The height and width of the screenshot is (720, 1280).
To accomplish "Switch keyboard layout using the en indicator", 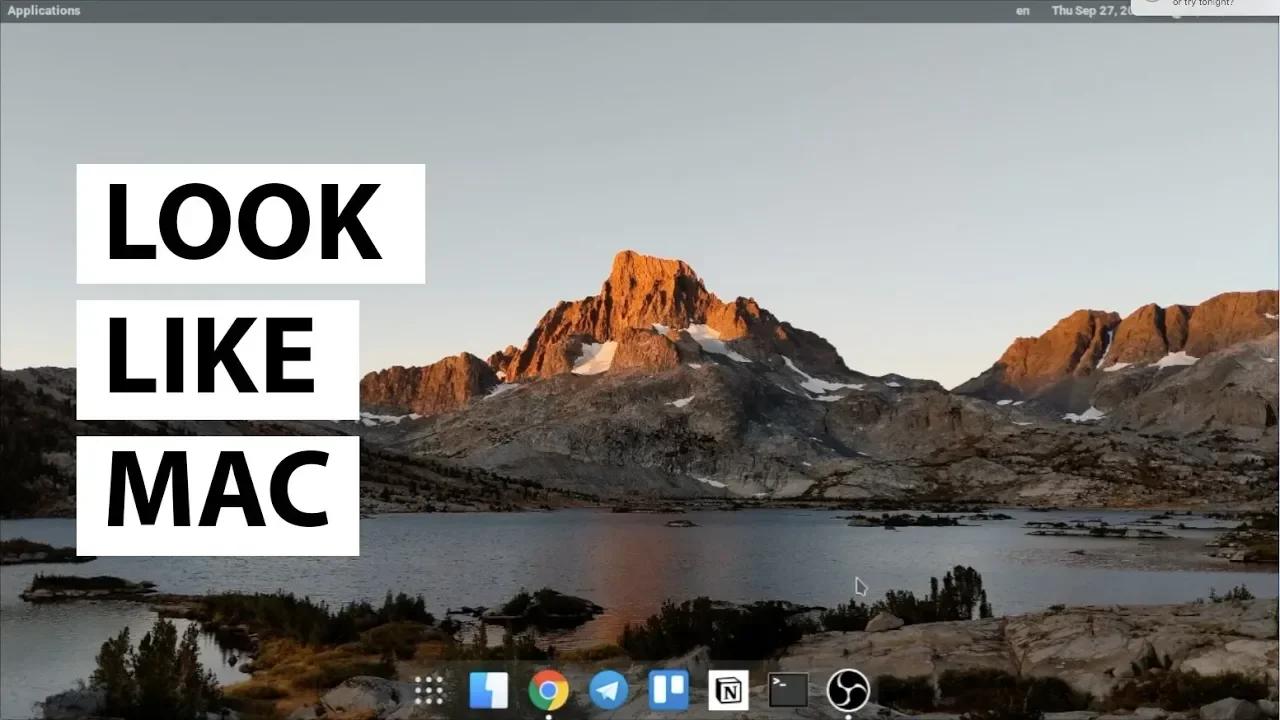I will coord(1022,10).
